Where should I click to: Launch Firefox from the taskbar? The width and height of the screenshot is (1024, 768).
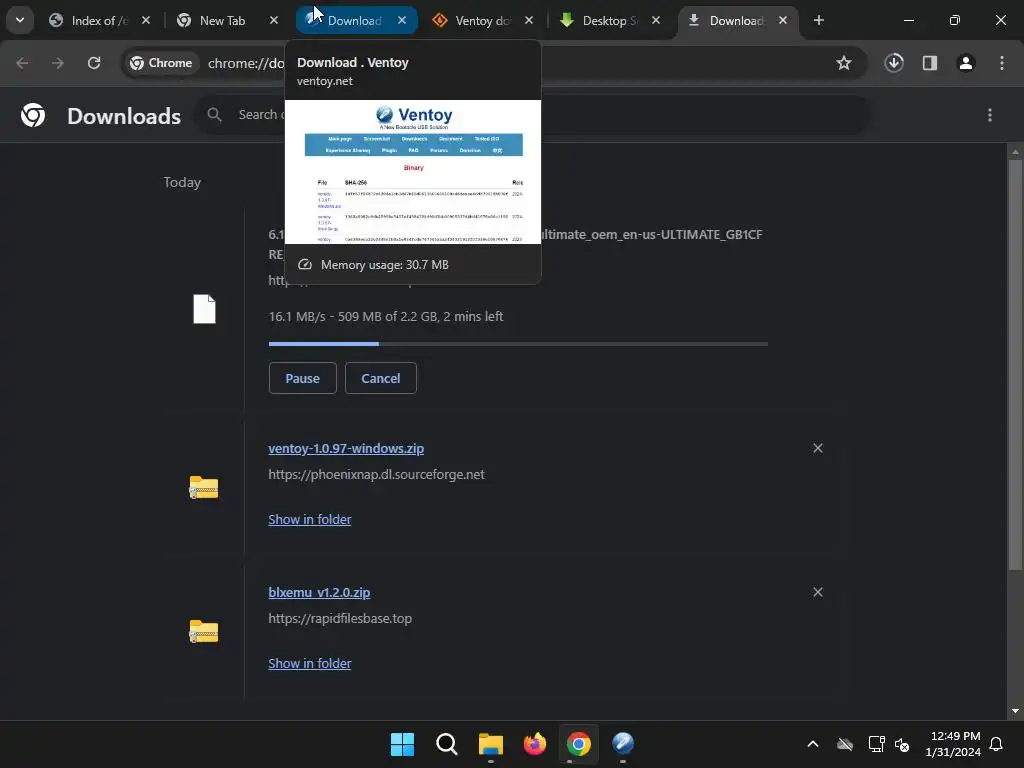(x=535, y=744)
